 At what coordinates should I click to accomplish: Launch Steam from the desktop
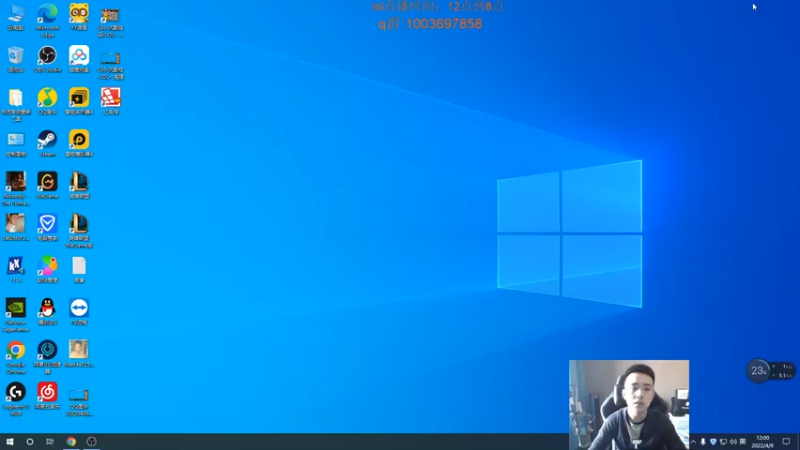[x=47, y=144]
